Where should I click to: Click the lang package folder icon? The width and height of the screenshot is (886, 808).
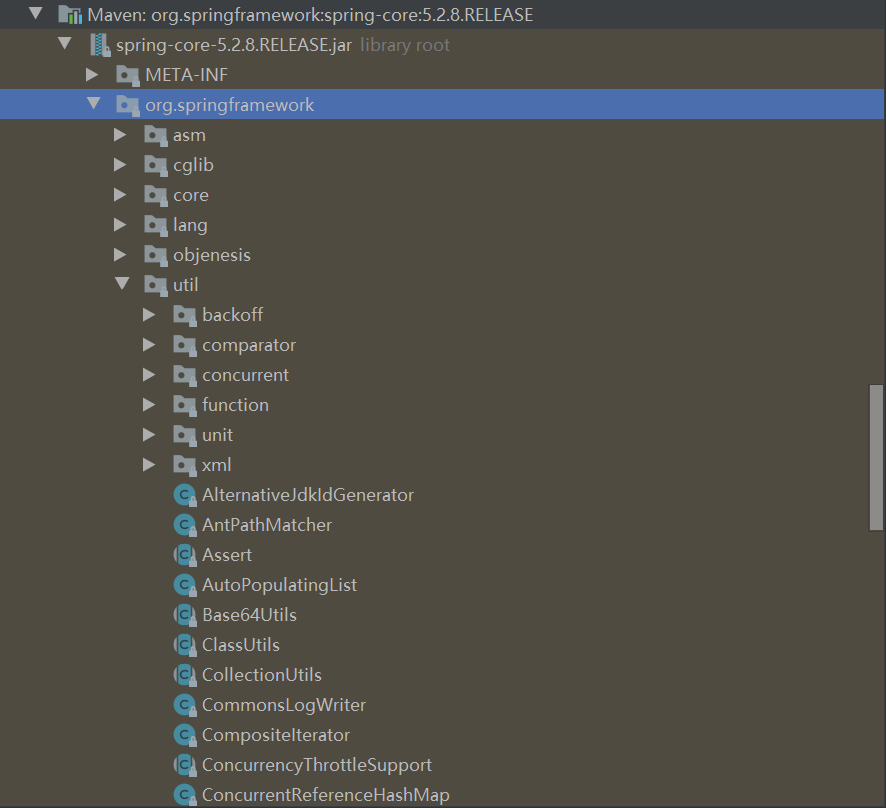click(x=156, y=225)
